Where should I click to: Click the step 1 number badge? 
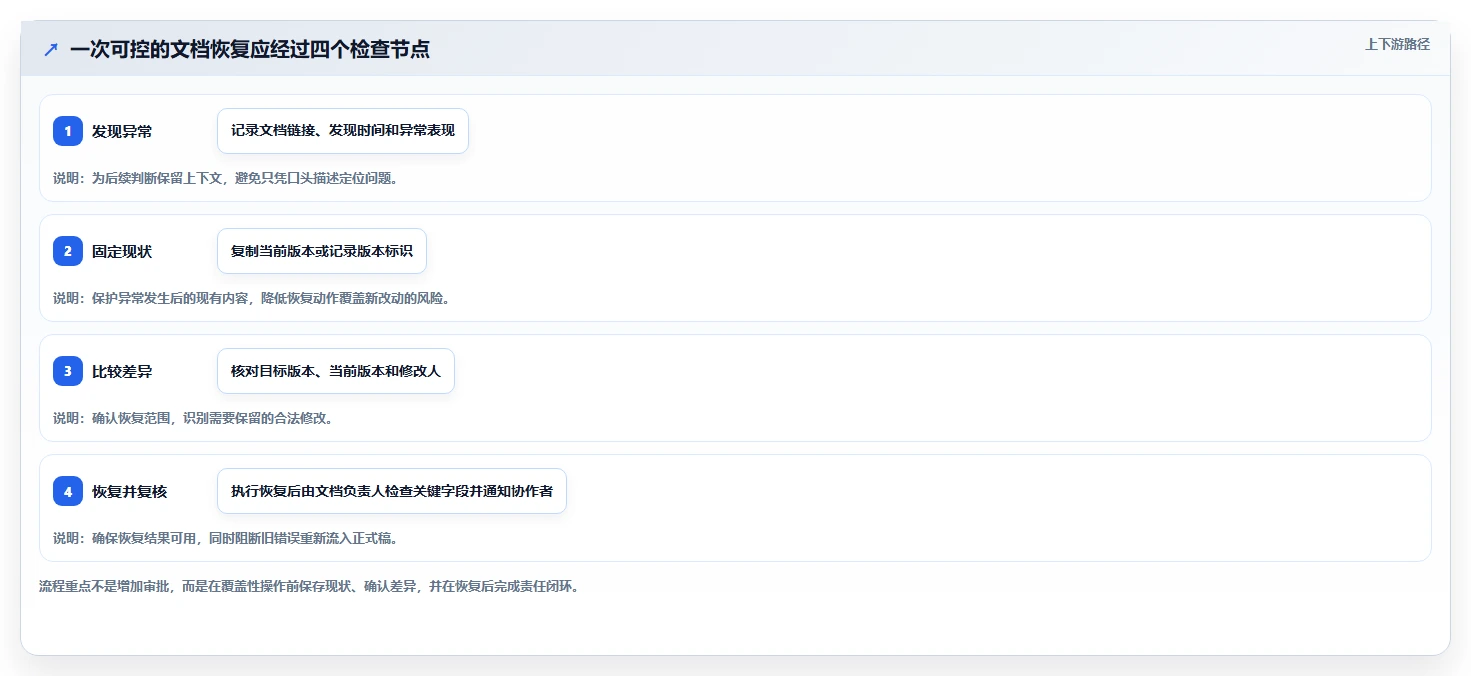[x=68, y=131]
